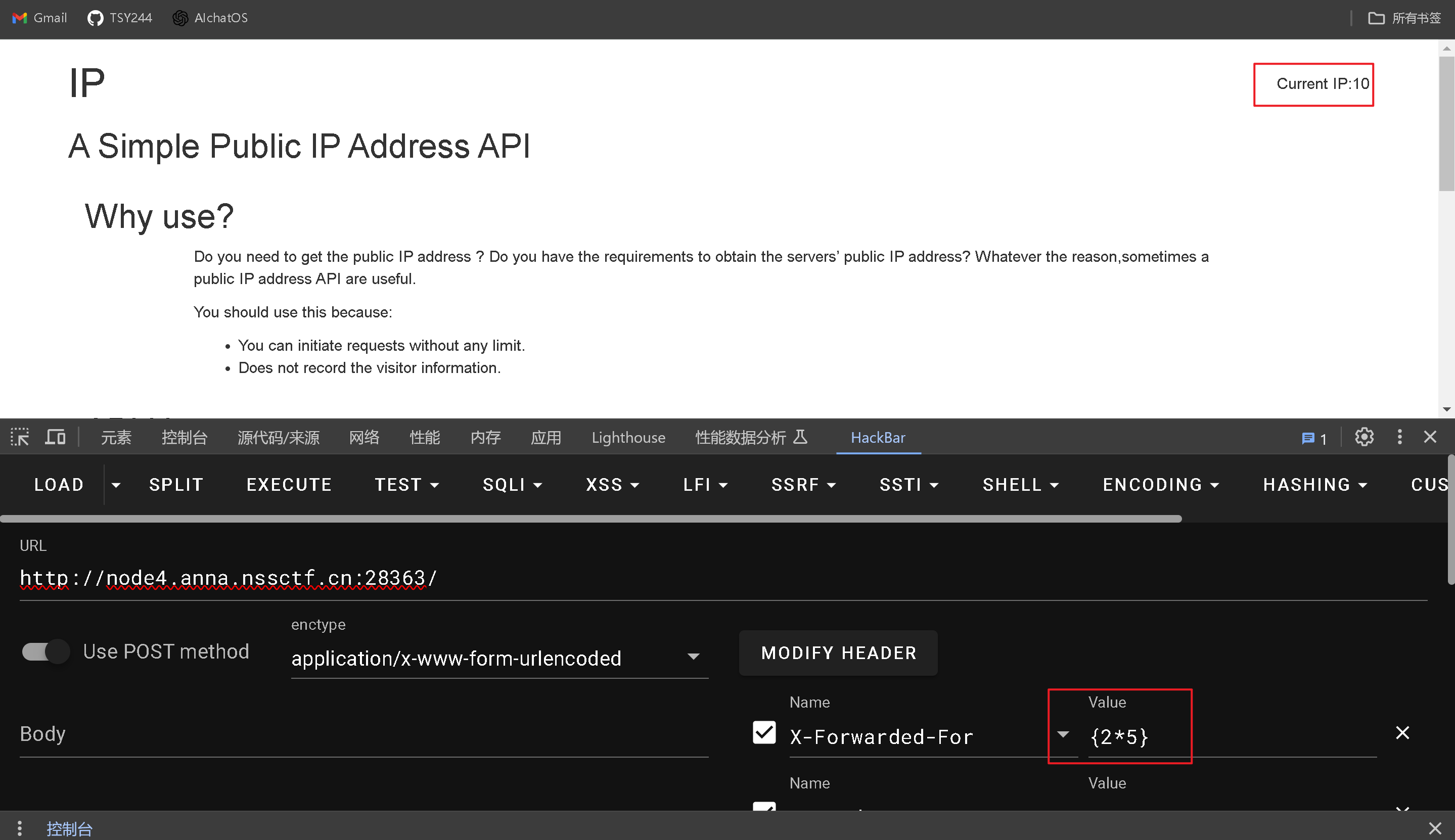This screenshot has height=840, width=1455.
Task: Switch to the Lighthouse tab
Action: pyautogui.click(x=628, y=437)
